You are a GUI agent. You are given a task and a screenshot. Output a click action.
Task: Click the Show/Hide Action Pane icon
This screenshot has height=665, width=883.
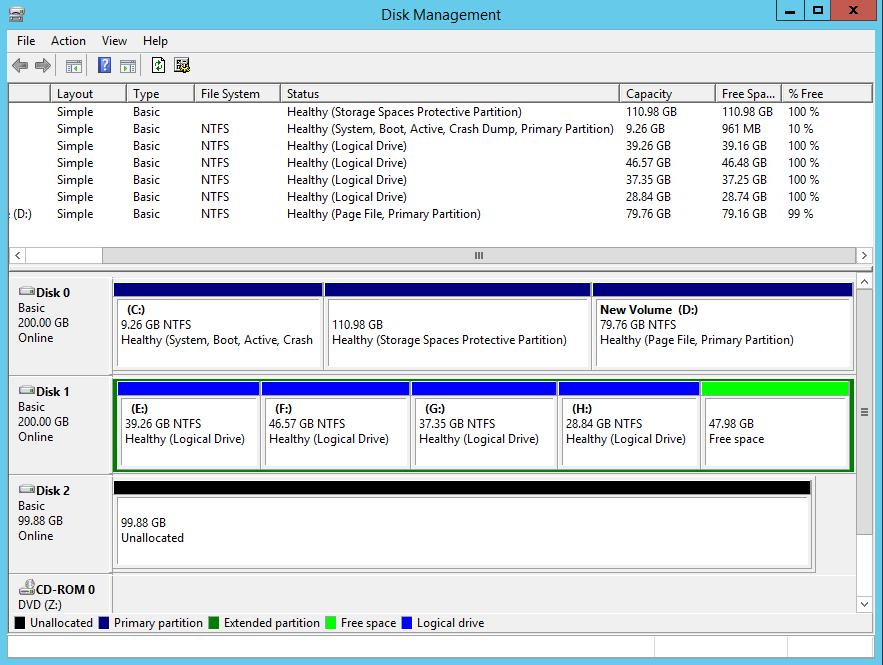coord(127,66)
